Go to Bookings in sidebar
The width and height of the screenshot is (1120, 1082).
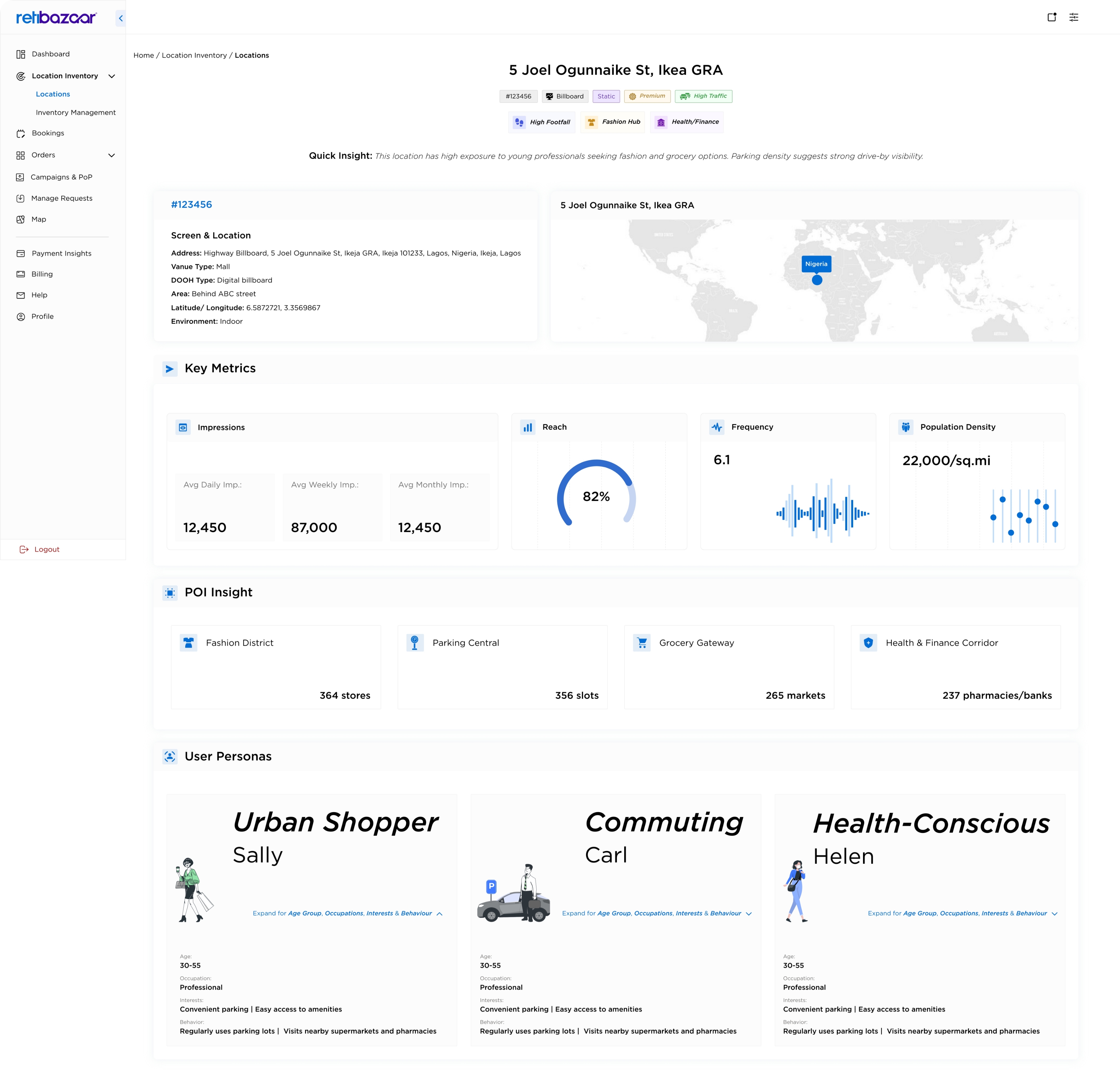click(x=48, y=133)
